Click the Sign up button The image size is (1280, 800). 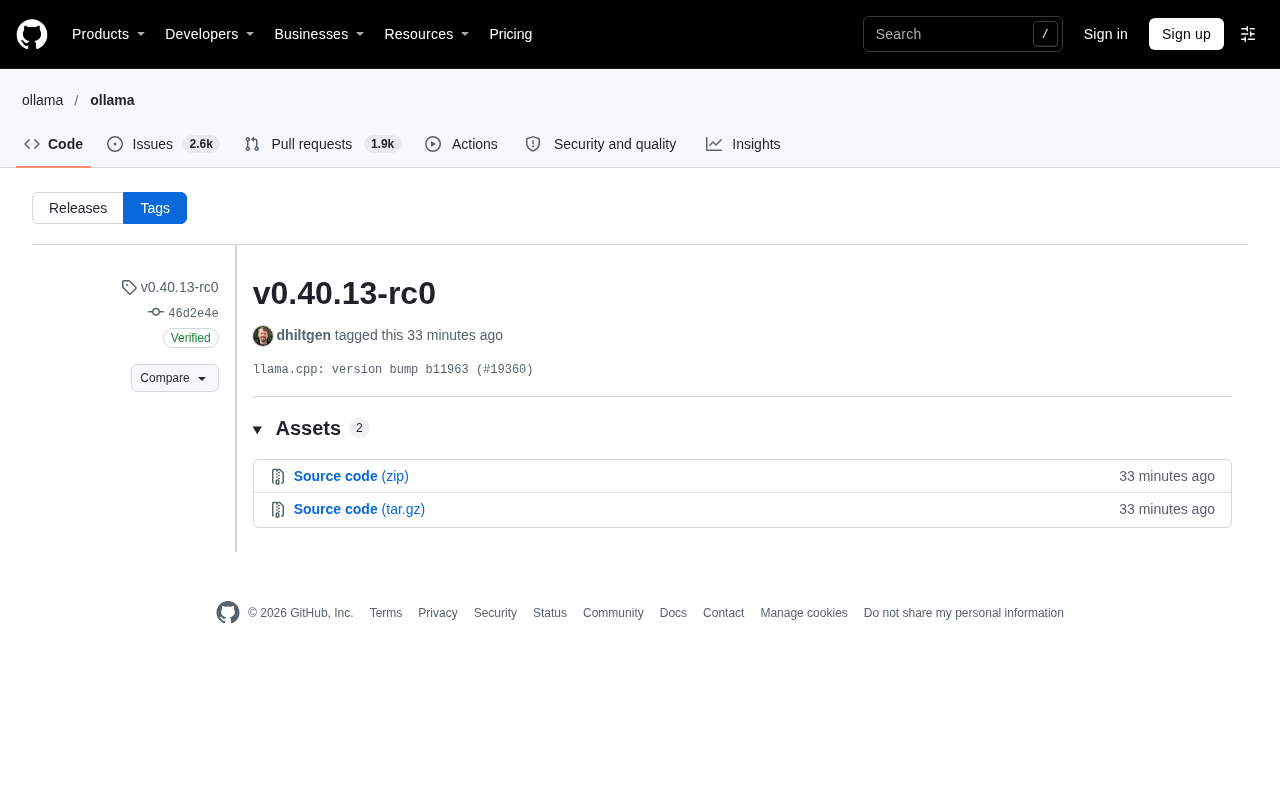pyautogui.click(x=1186, y=34)
